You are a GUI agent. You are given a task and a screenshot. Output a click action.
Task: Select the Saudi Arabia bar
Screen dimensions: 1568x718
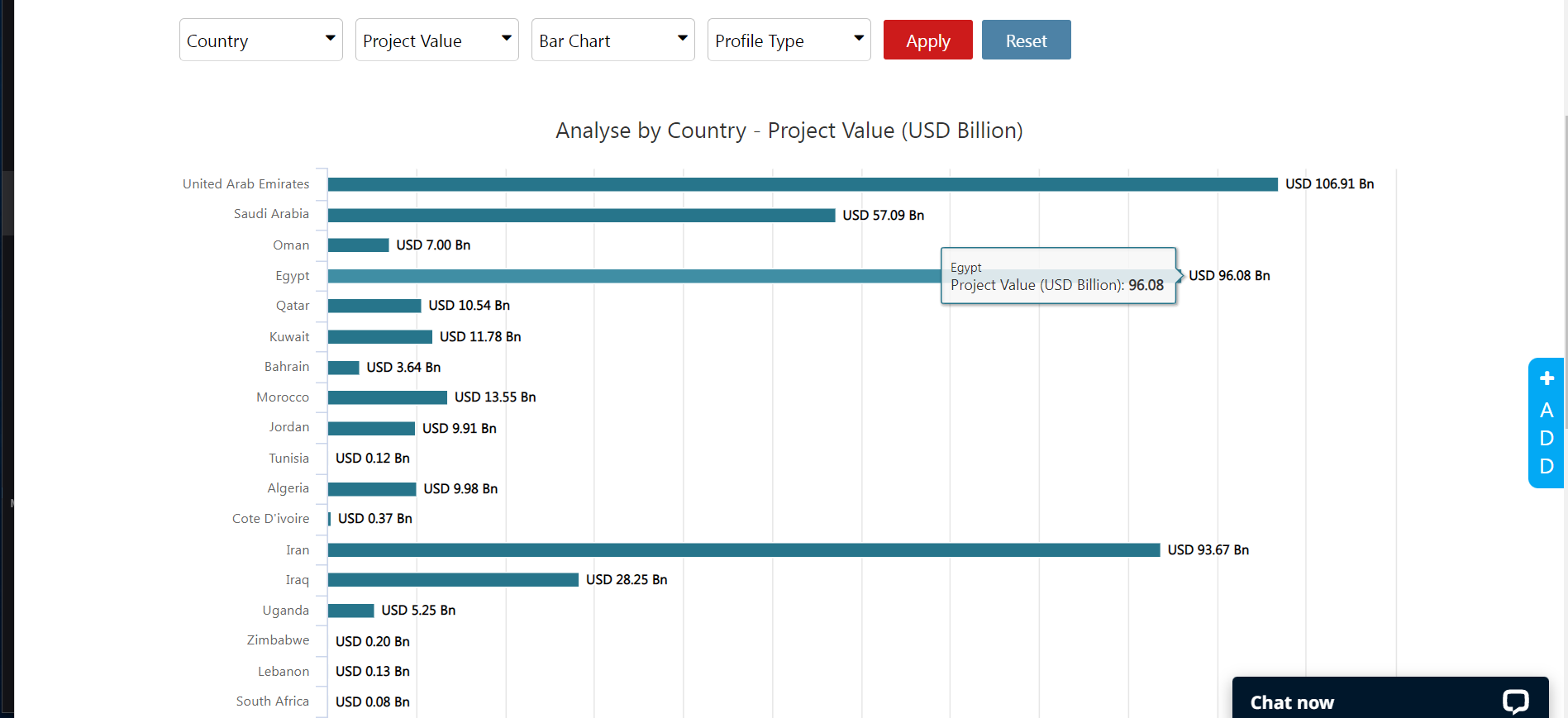581,215
